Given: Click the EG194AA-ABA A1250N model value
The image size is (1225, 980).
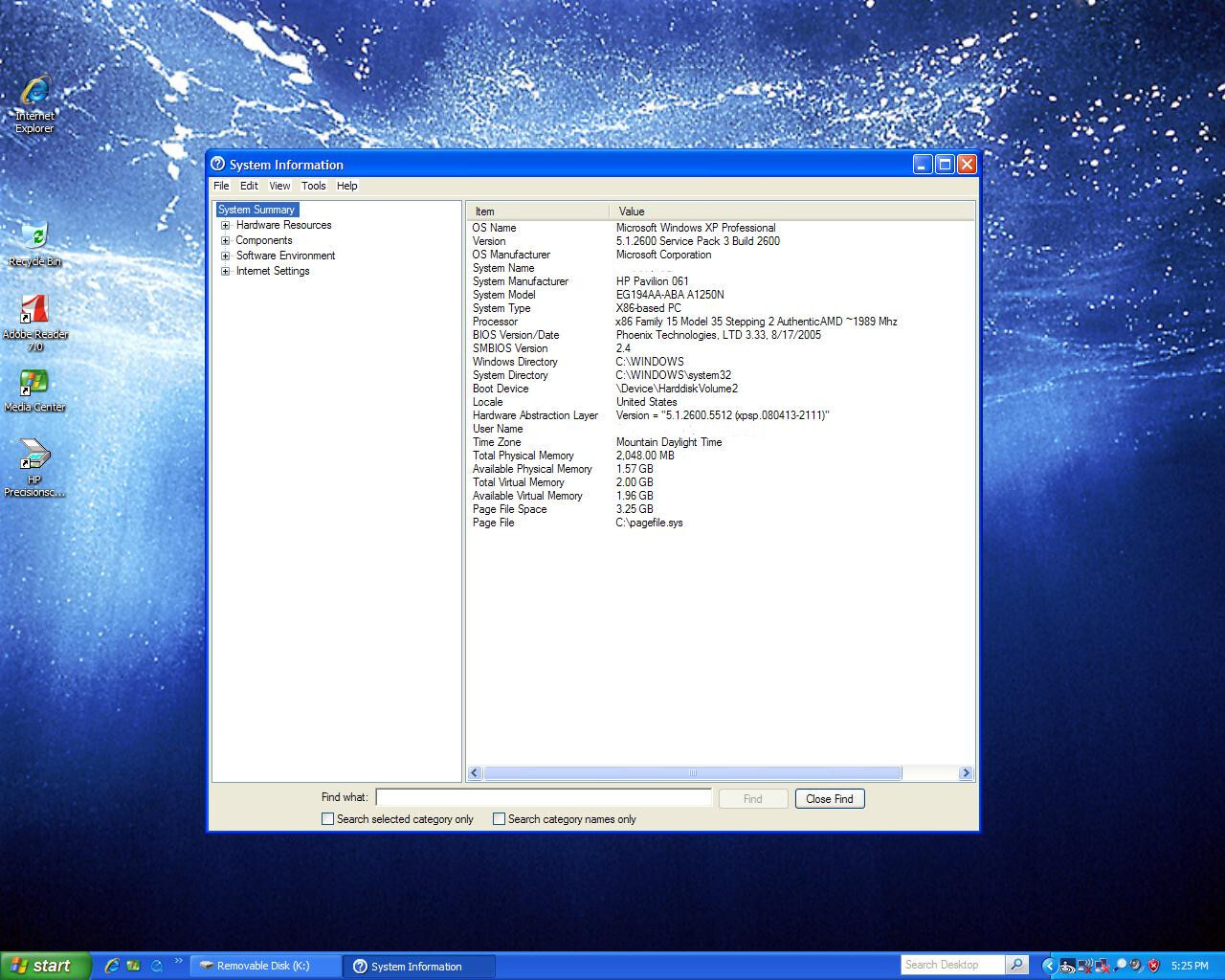Looking at the screenshot, I should point(670,295).
